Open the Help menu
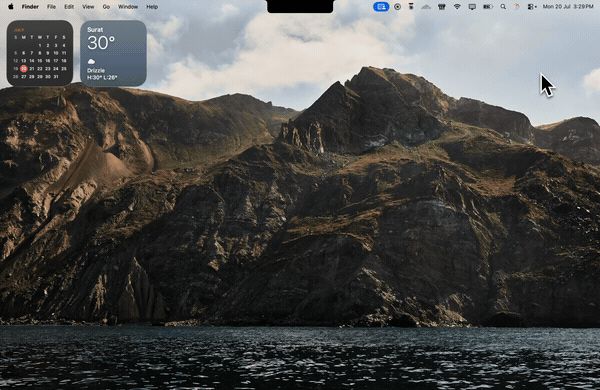The width and height of the screenshot is (600, 390). pos(152,7)
